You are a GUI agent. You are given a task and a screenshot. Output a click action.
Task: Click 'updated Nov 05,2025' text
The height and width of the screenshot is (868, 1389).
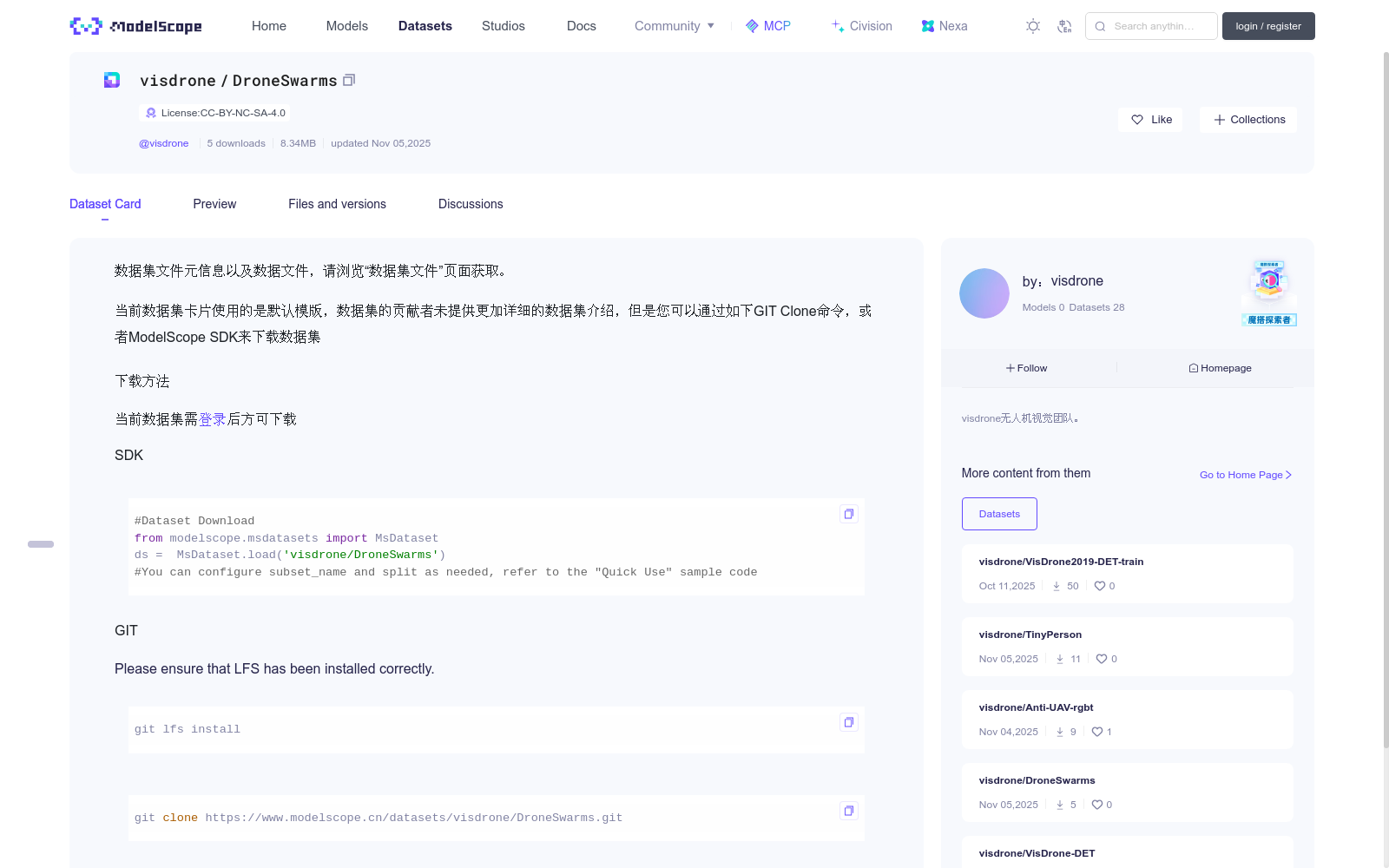pos(380,143)
